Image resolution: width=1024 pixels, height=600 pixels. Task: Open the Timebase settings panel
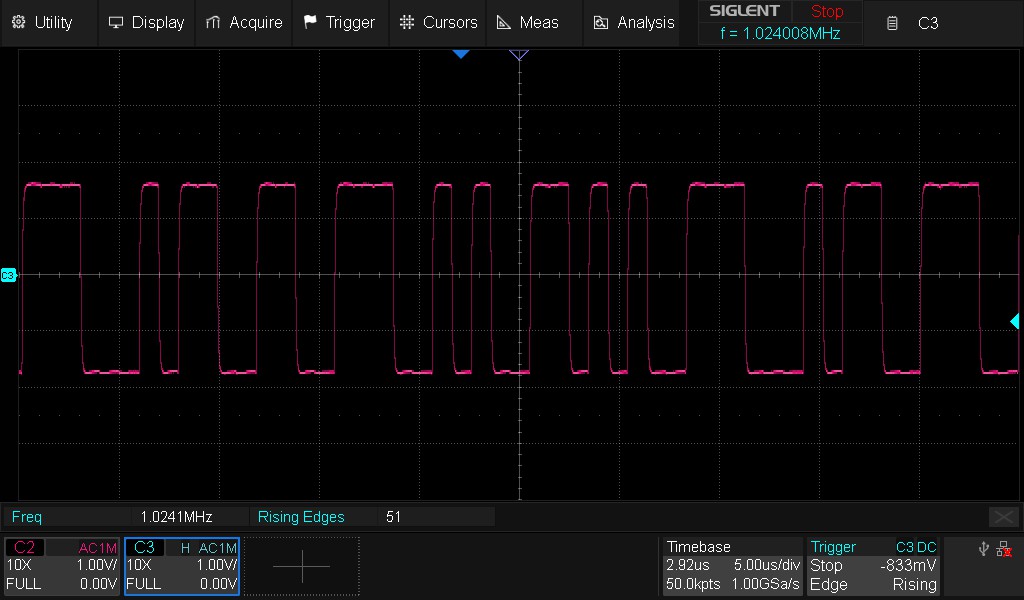point(732,565)
